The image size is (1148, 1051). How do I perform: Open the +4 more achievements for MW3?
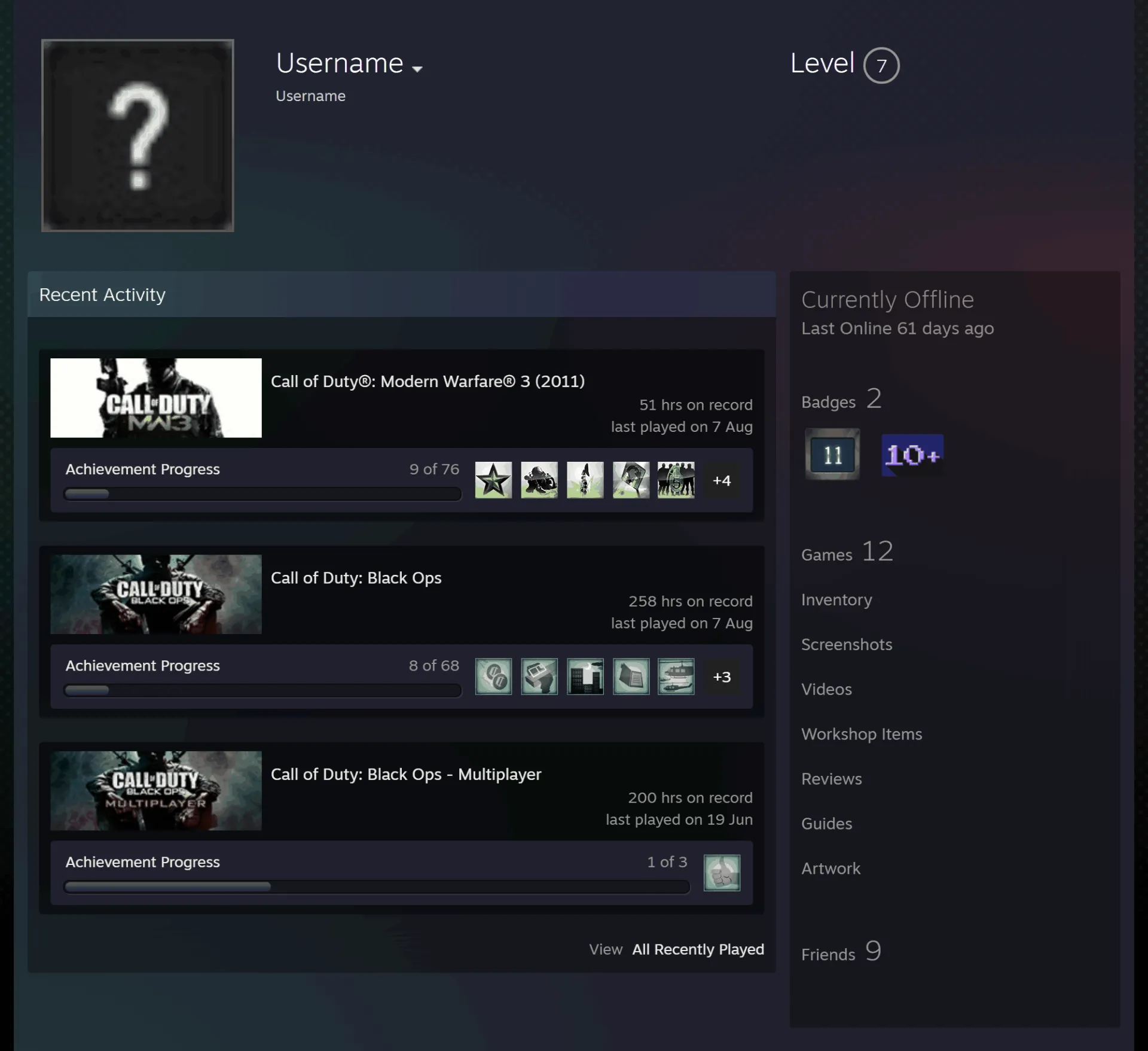coord(722,480)
